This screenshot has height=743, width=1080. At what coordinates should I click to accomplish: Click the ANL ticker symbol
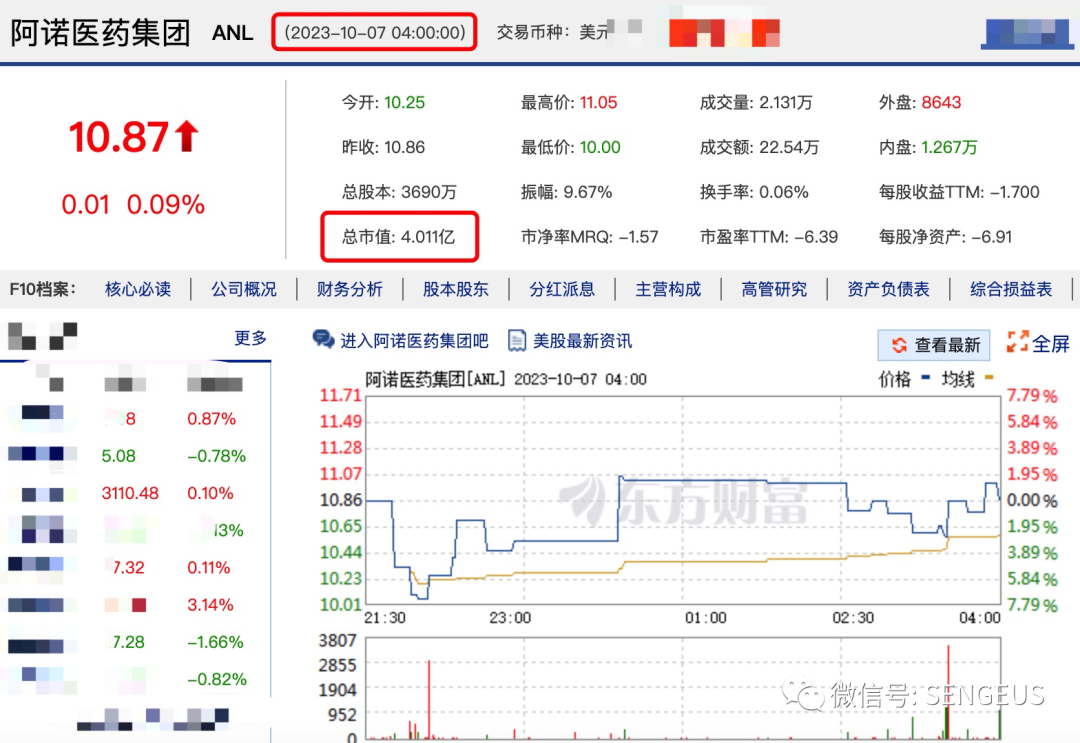pos(232,33)
